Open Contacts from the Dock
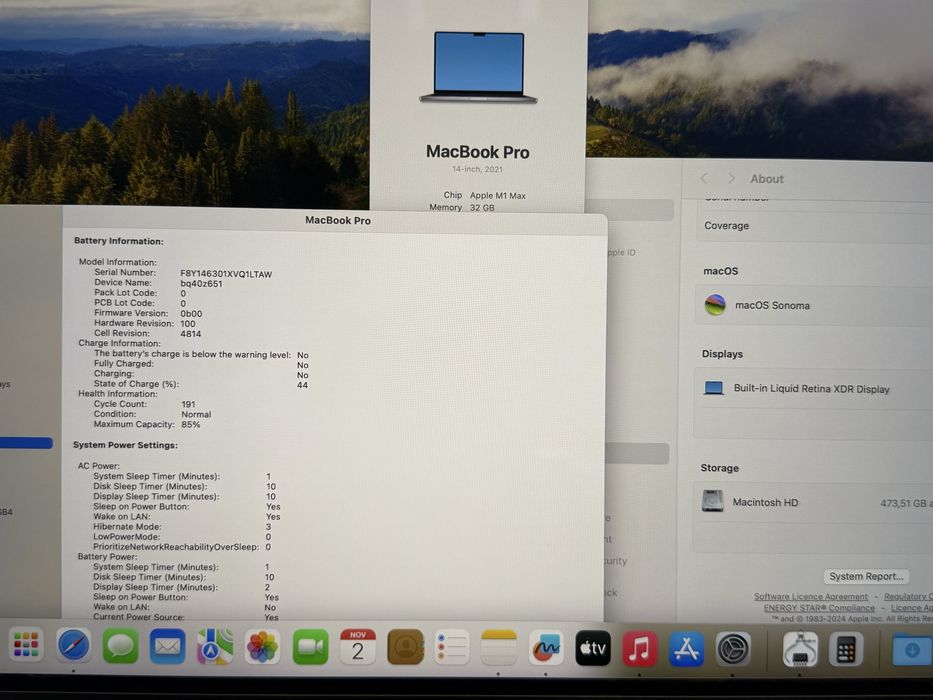The height and width of the screenshot is (700, 933). coord(405,647)
